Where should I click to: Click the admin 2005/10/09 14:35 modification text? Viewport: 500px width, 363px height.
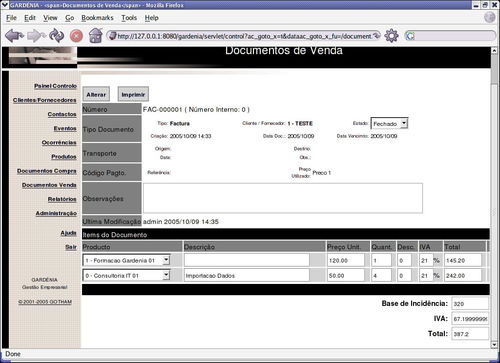pyautogui.click(x=181, y=222)
